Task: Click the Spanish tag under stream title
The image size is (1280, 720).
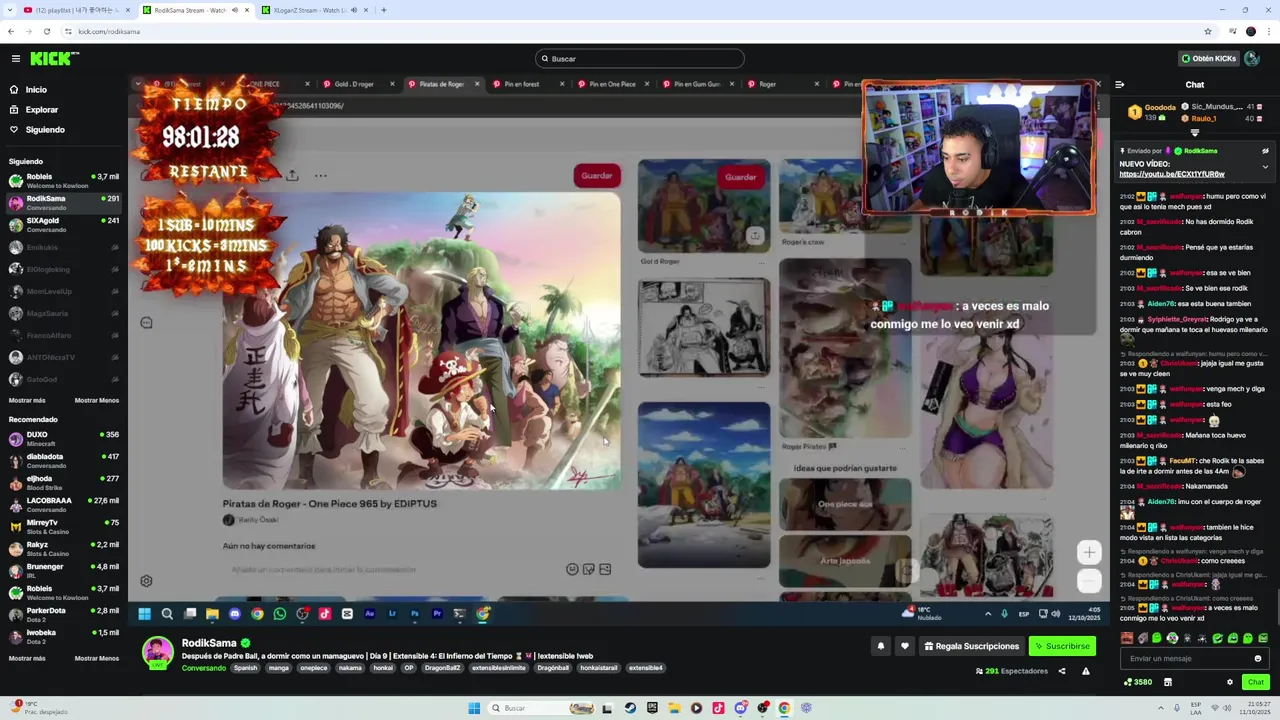Action: pos(245,668)
